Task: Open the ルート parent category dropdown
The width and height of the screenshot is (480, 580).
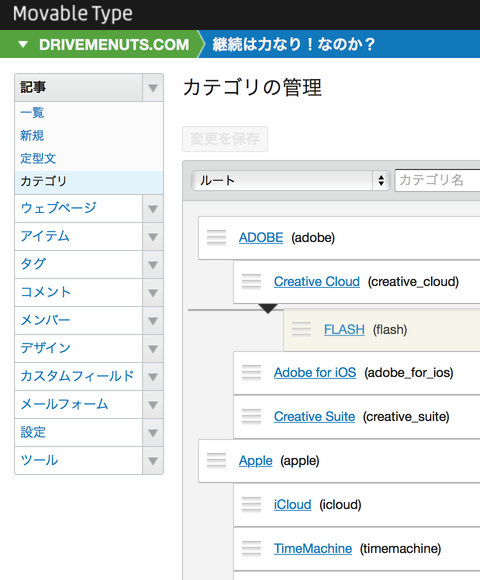Action: tap(291, 181)
